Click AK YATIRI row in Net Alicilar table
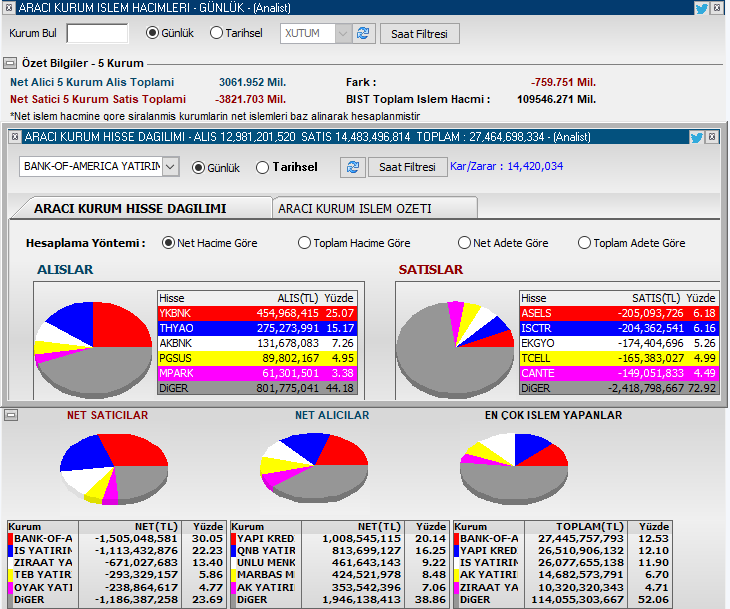This screenshot has height=609, width=730. tap(339, 587)
